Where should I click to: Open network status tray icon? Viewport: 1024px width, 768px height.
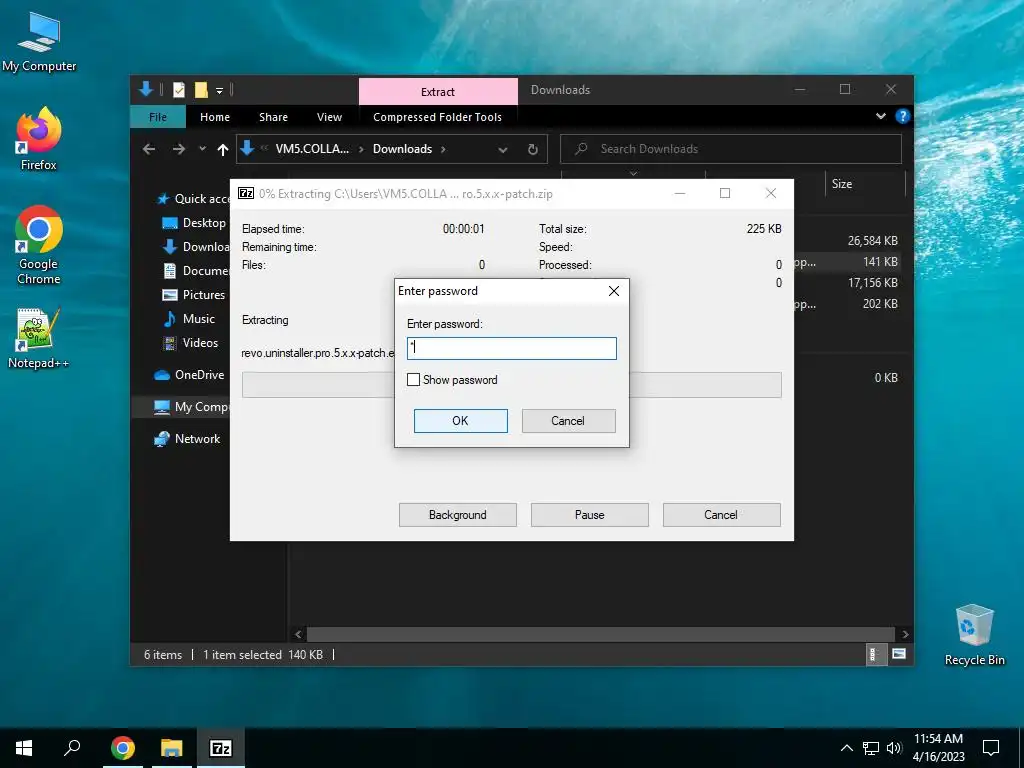(x=871, y=748)
